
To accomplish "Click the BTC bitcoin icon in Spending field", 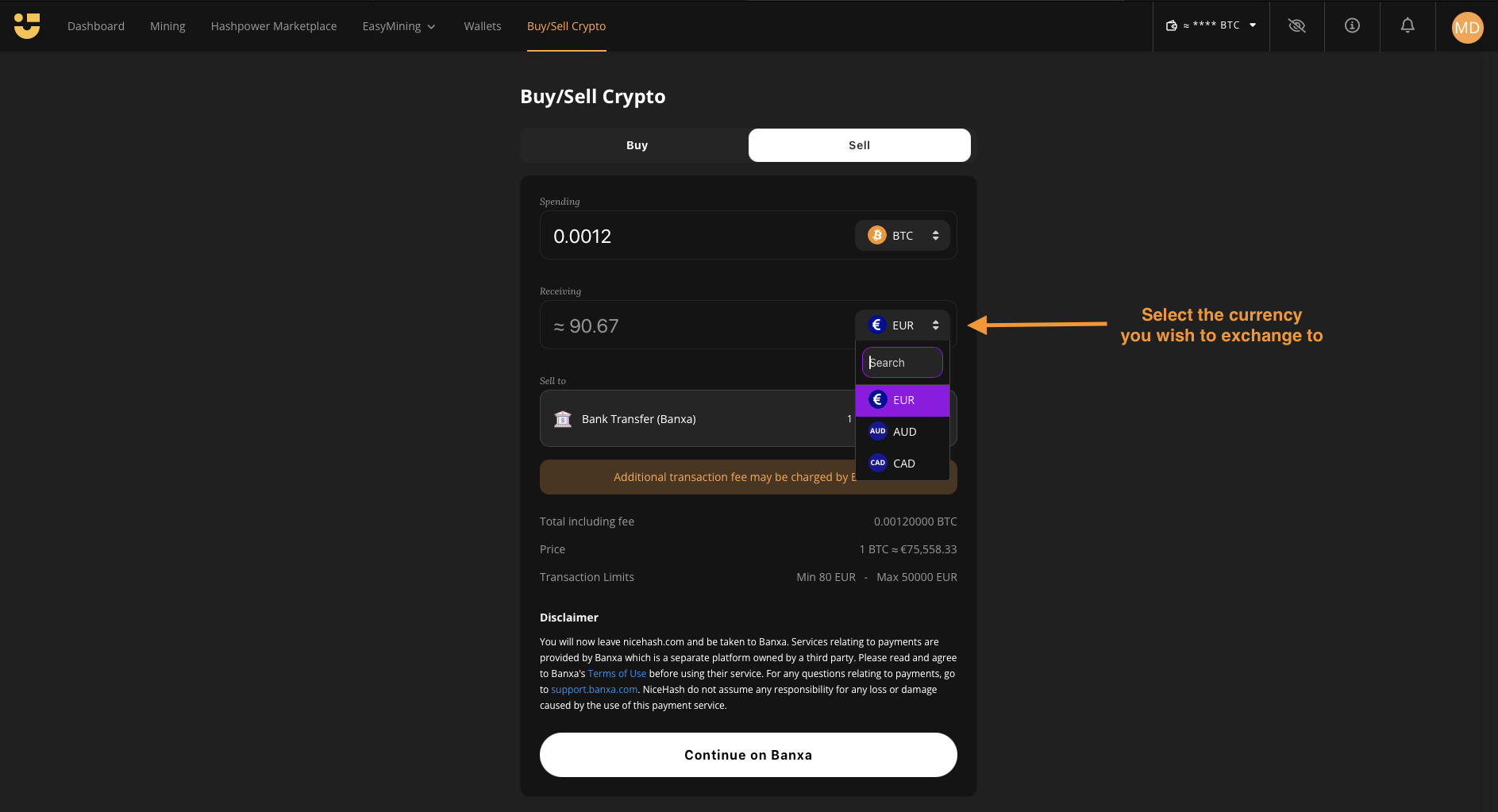I will (876, 235).
